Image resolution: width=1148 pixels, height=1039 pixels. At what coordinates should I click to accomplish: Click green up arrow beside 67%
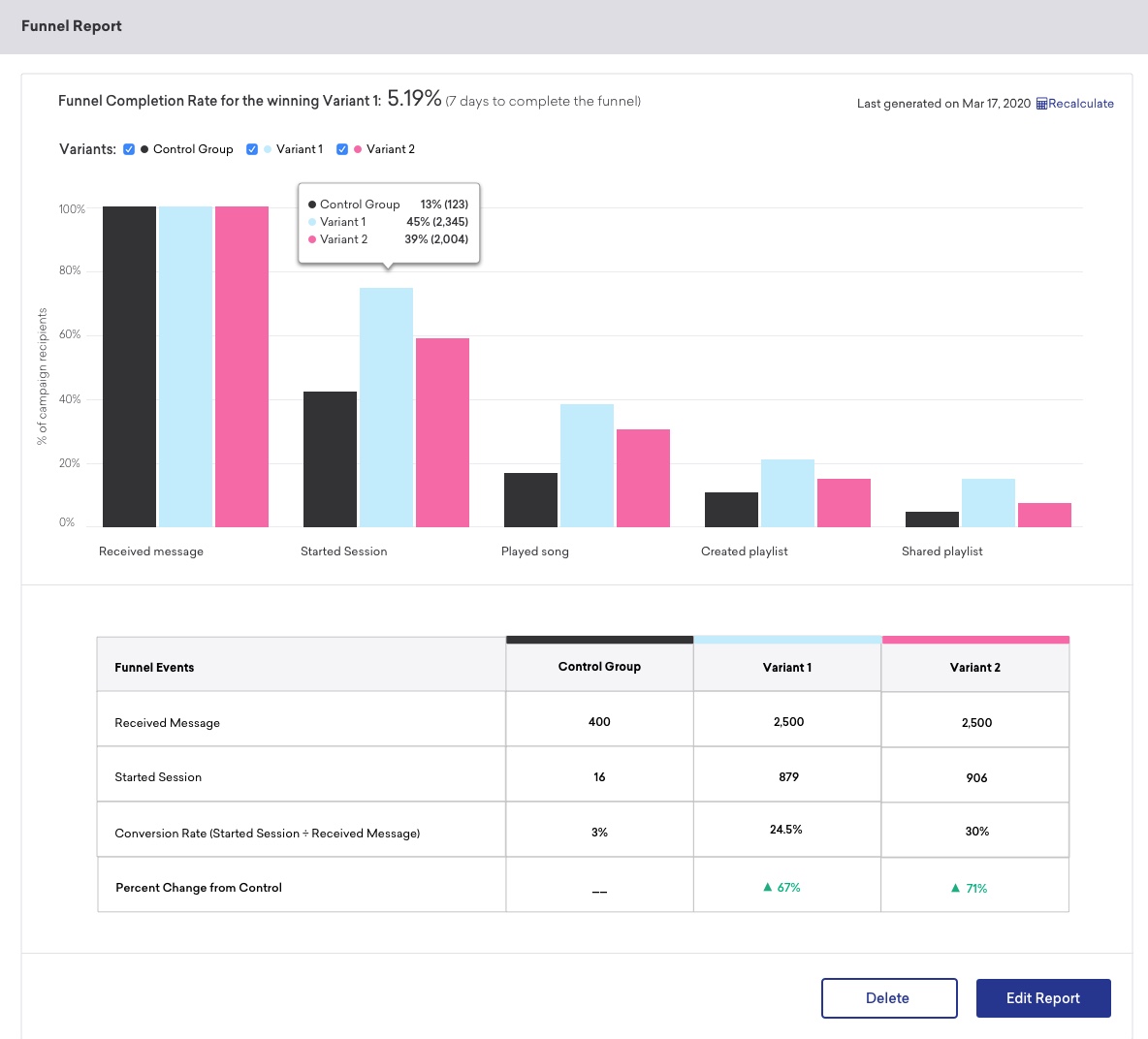768,887
